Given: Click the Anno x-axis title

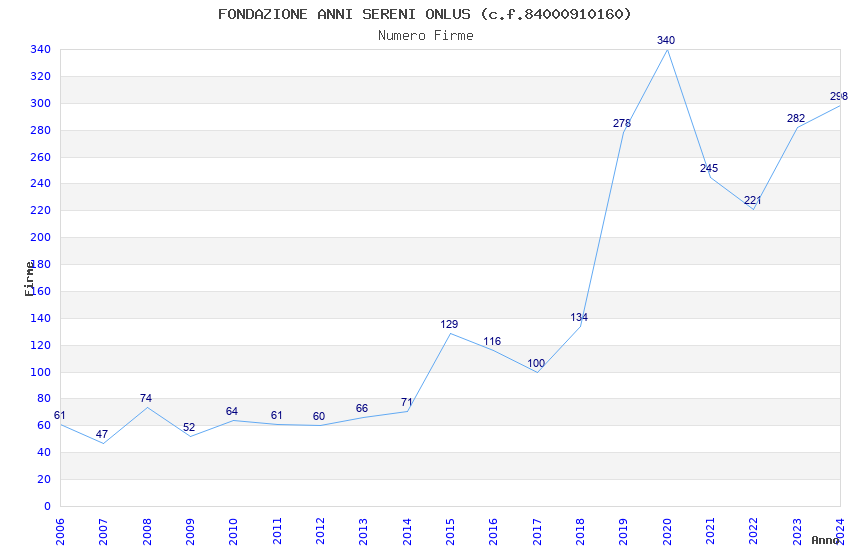Looking at the screenshot, I should pyautogui.click(x=825, y=540).
